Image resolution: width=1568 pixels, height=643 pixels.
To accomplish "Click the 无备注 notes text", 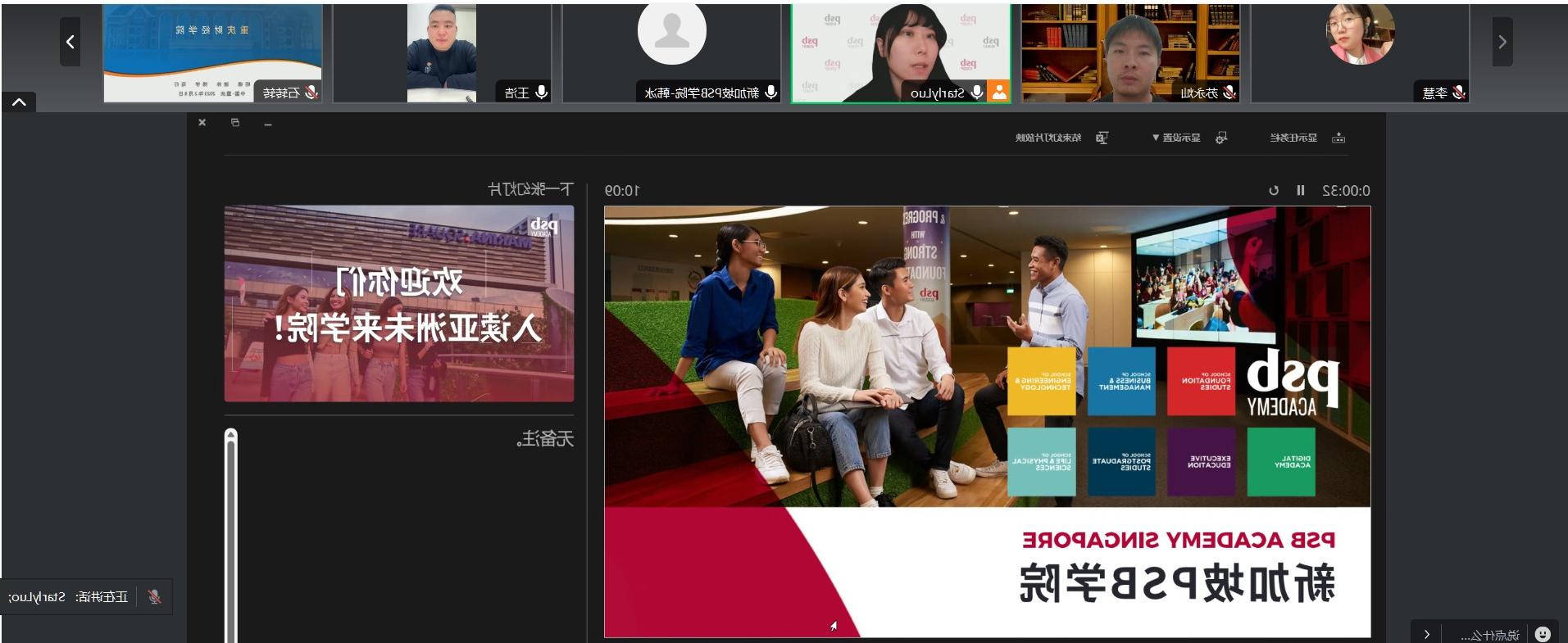I will 545,439.
